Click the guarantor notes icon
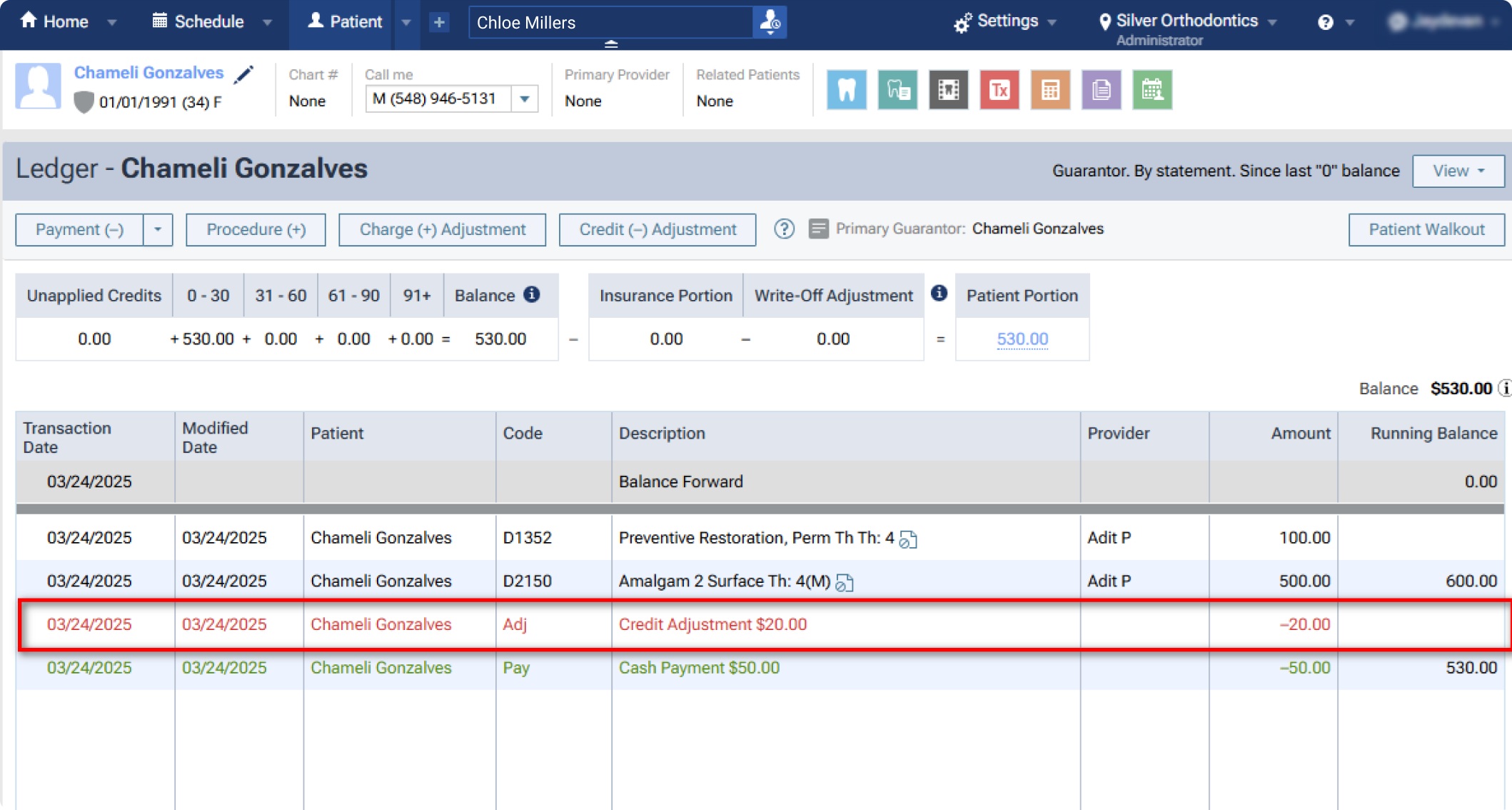The width and height of the screenshot is (1512, 810). pyautogui.click(x=818, y=229)
